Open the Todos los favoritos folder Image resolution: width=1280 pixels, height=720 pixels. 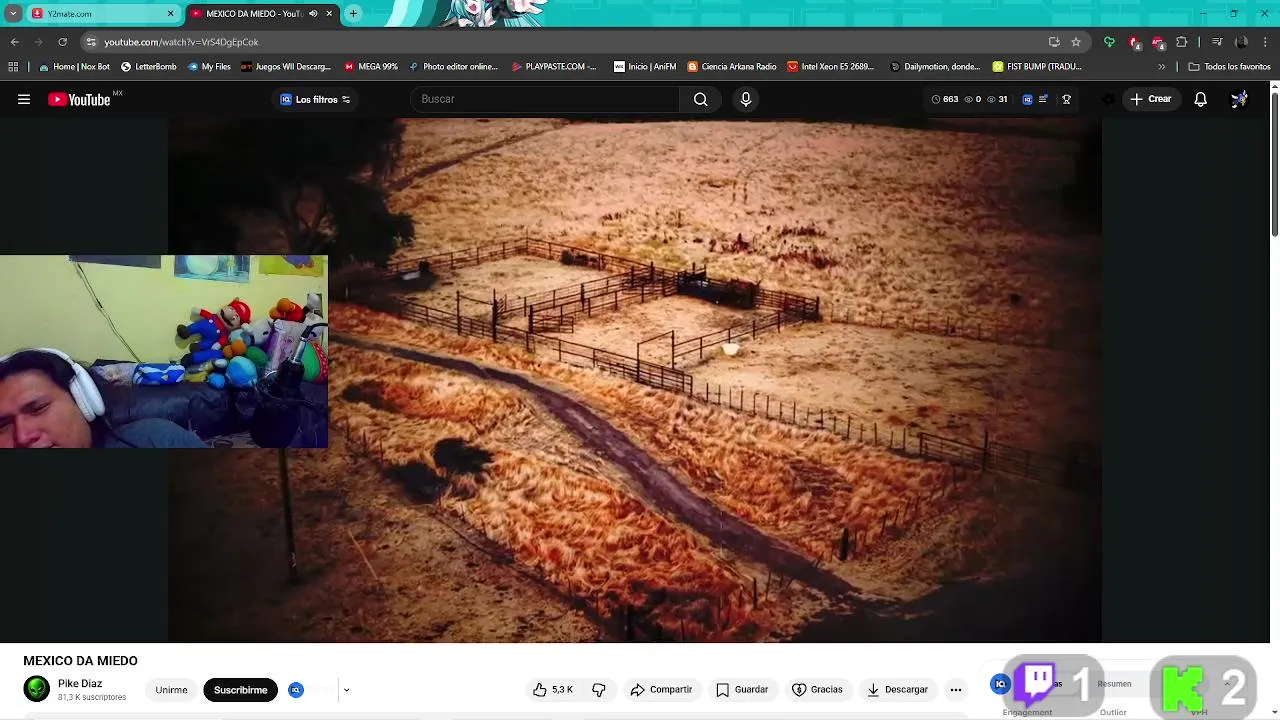1229,67
